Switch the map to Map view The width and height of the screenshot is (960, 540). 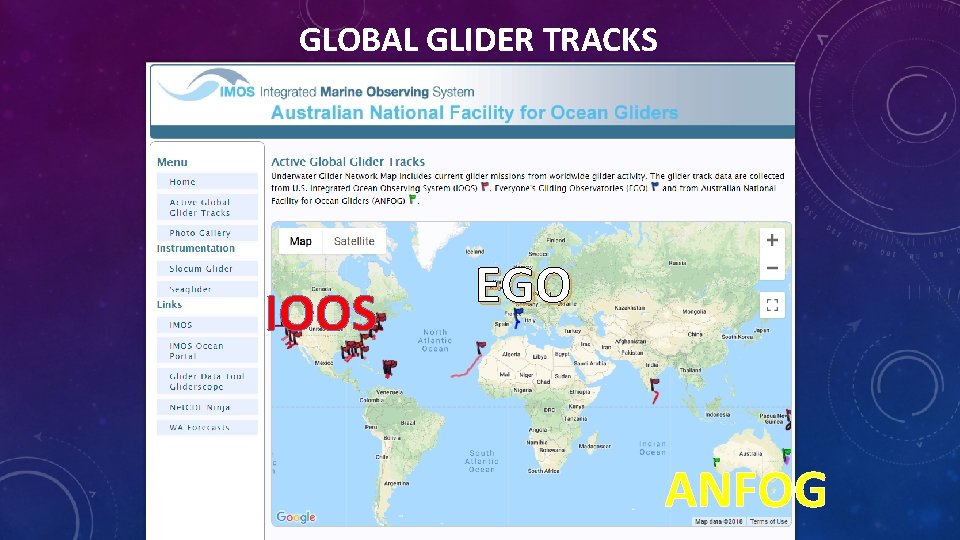[x=301, y=241]
